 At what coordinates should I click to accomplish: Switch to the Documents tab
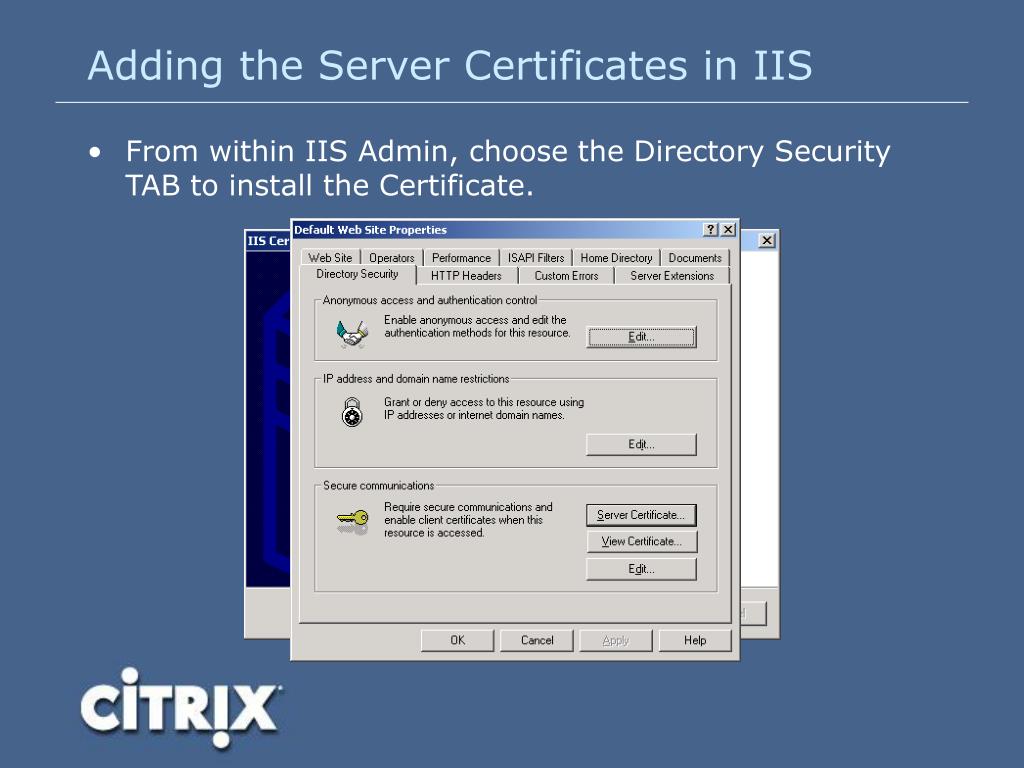695,258
